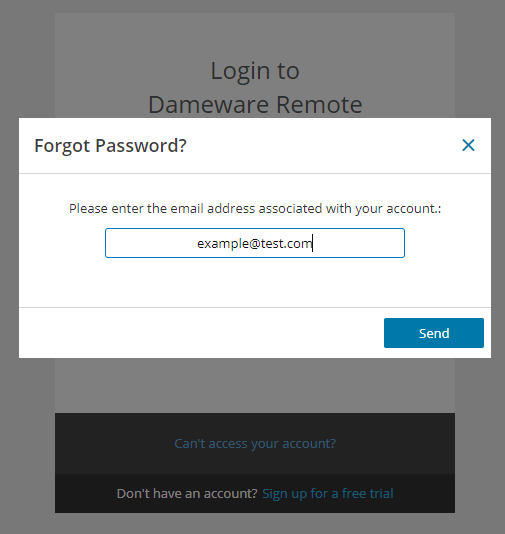
Task: Focus the email address input field
Action: click(x=255, y=243)
